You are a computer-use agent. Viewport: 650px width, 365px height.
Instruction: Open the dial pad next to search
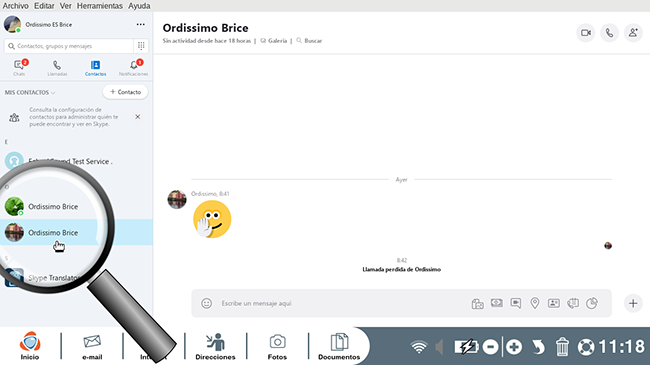tap(141, 46)
